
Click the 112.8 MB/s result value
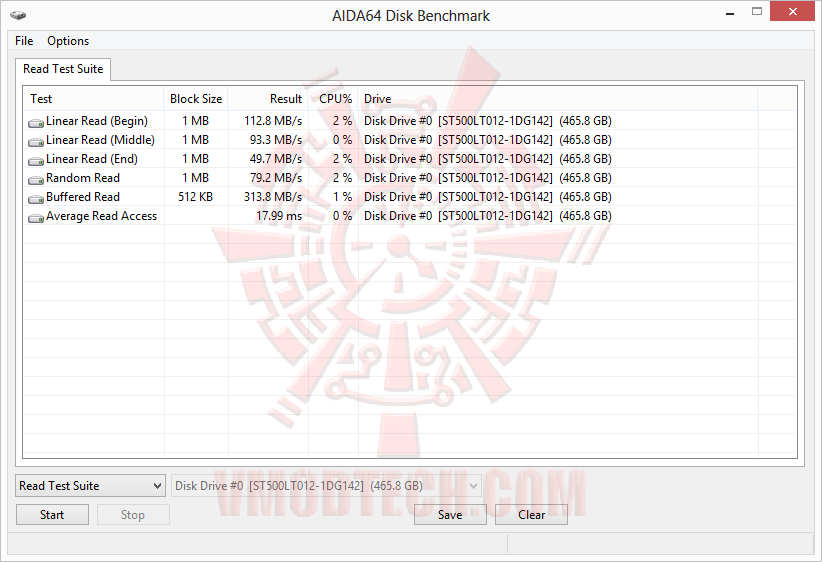click(273, 121)
